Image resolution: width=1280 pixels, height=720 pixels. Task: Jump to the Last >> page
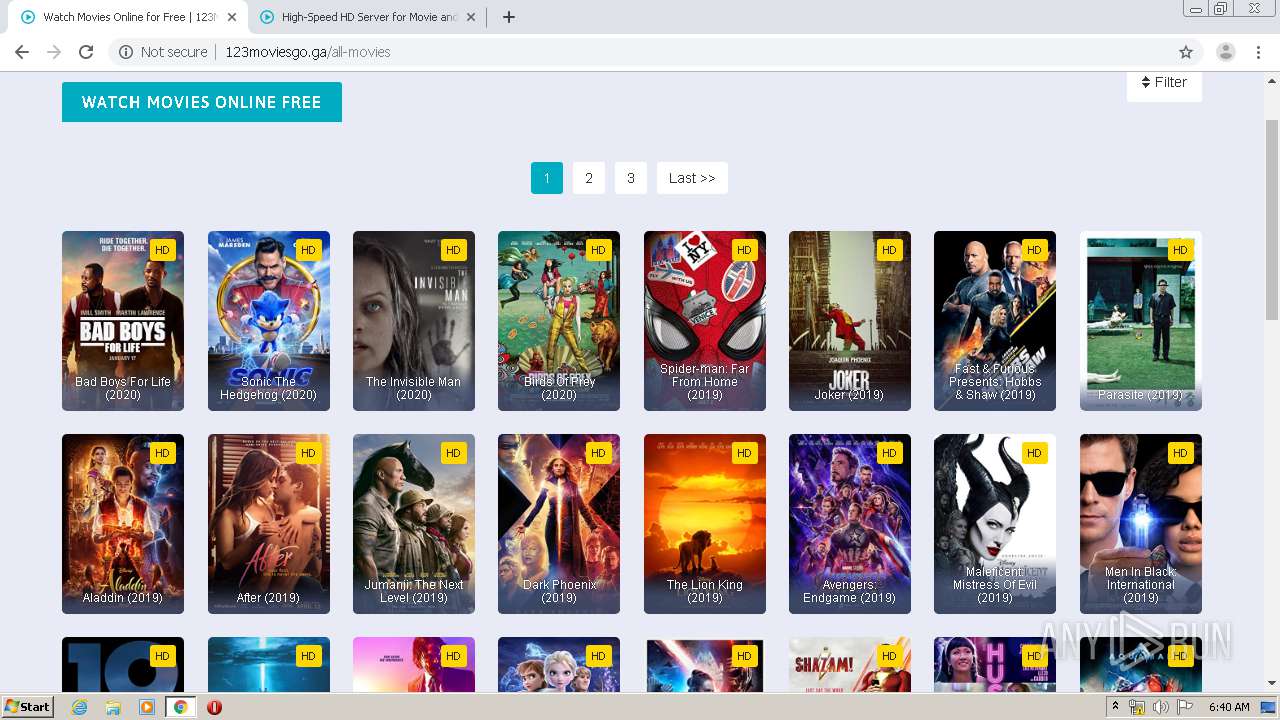692,178
